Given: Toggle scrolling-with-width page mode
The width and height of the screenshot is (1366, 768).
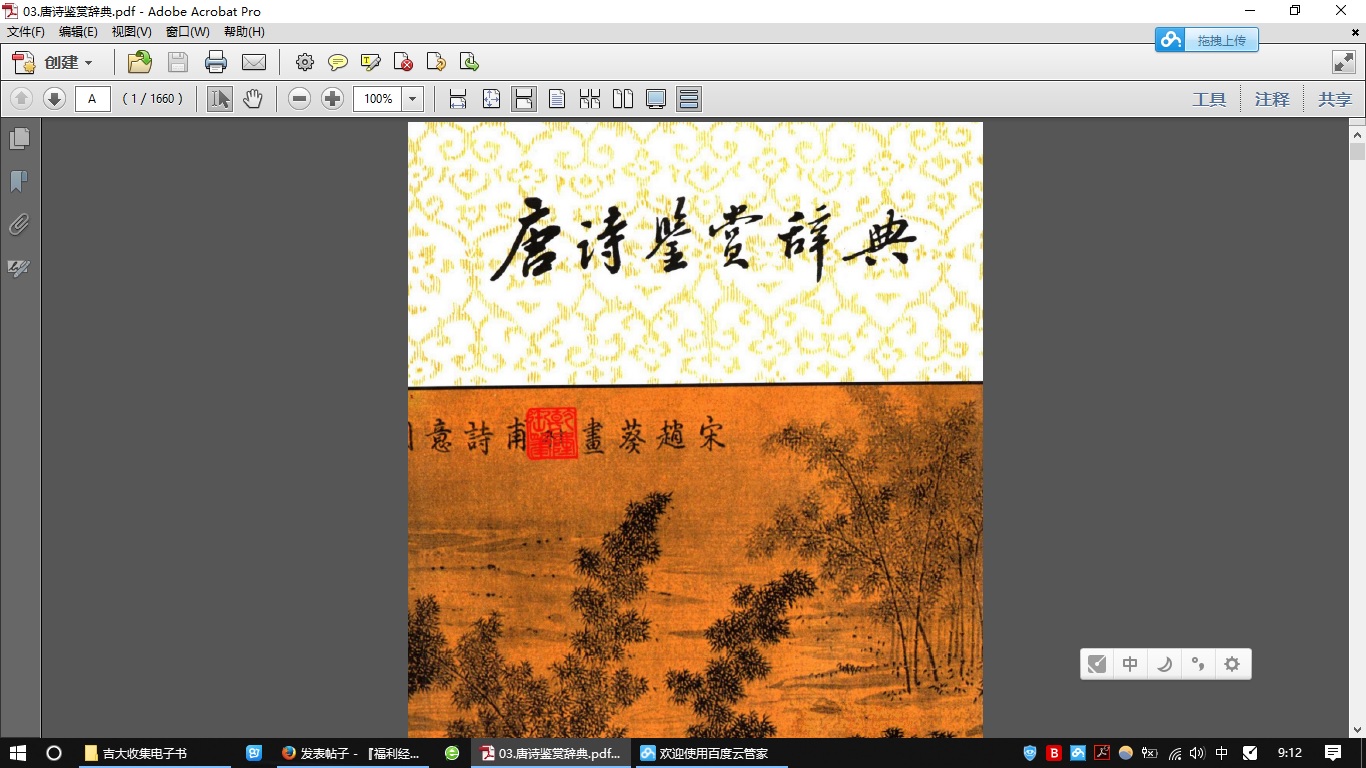Looking at the screenshot, I should click(x=524, y=99).
